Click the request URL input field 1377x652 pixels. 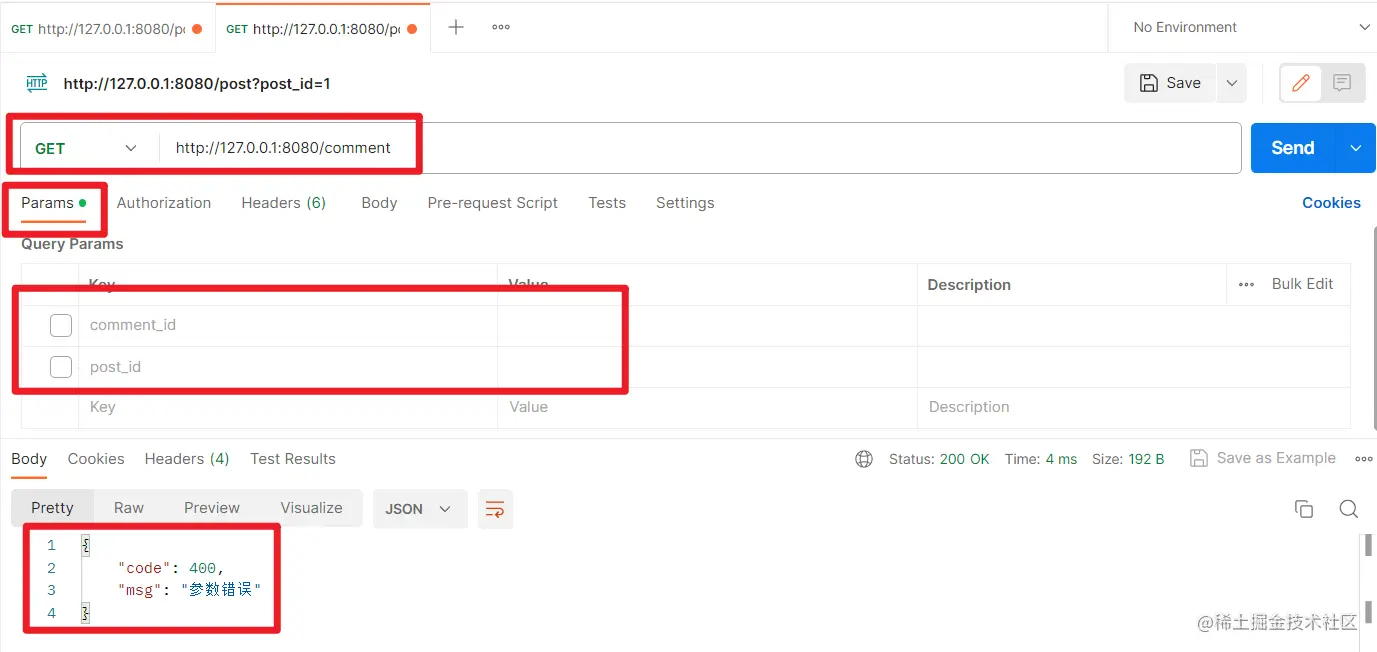pyautogui.click(x=700, y=148)
